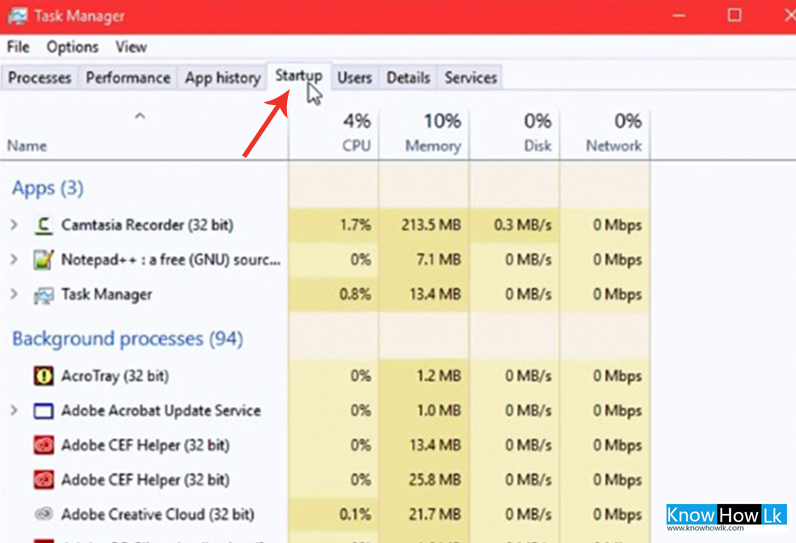Viewport: 796px width, 543px height.
Task: Click the Adobe Creative Cloud icon
Action: [44, 514]
